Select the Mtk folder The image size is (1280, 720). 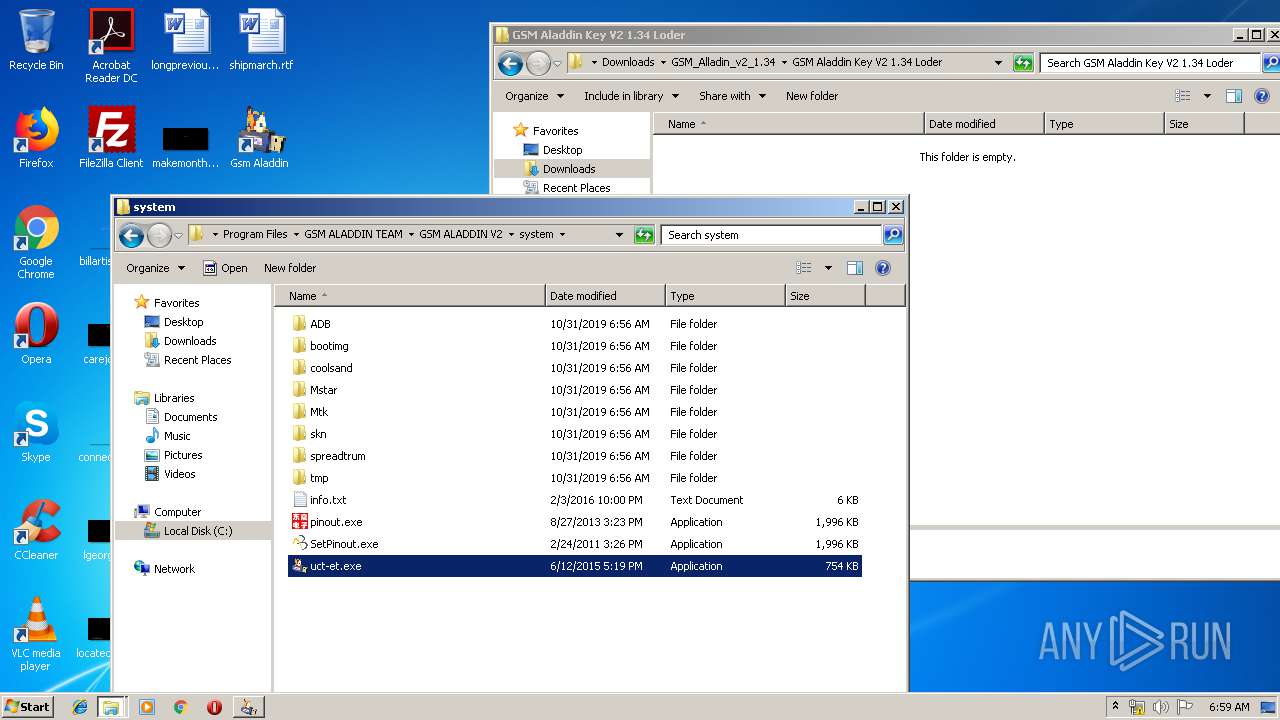(575, 412)
